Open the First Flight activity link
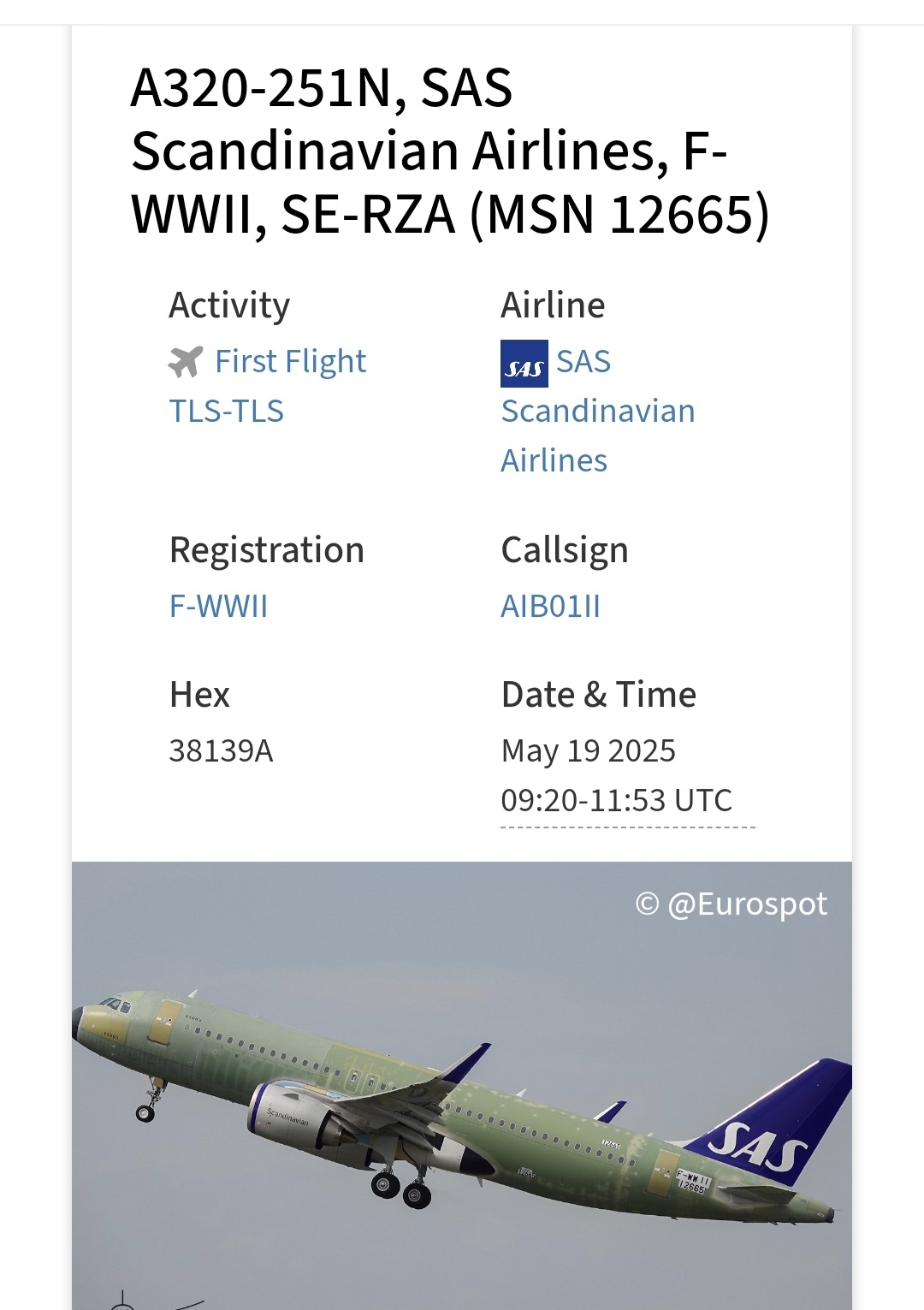This screenshot has width=924, height=1310. pyautogui.click(x=290, y=362)
